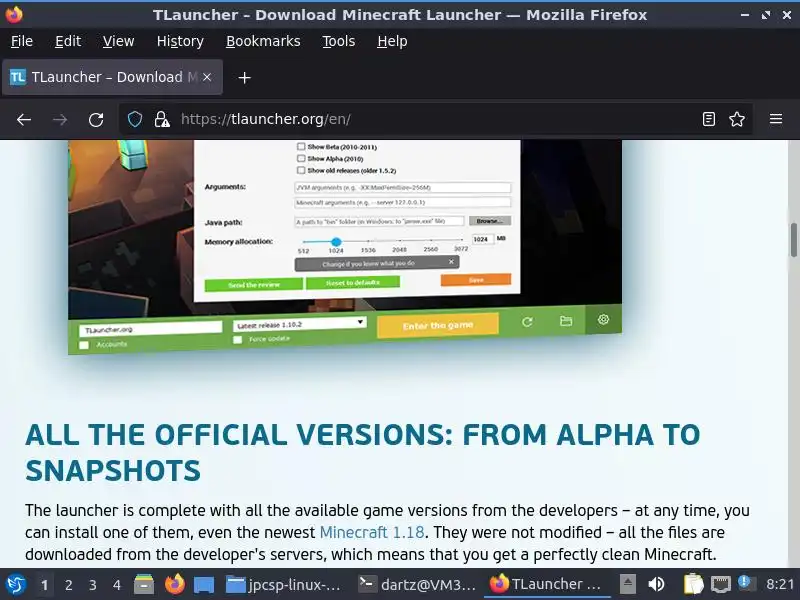This screenshot has width=800, height=600.
Task: Close the TLauncher tab
Action: (207, 77)
